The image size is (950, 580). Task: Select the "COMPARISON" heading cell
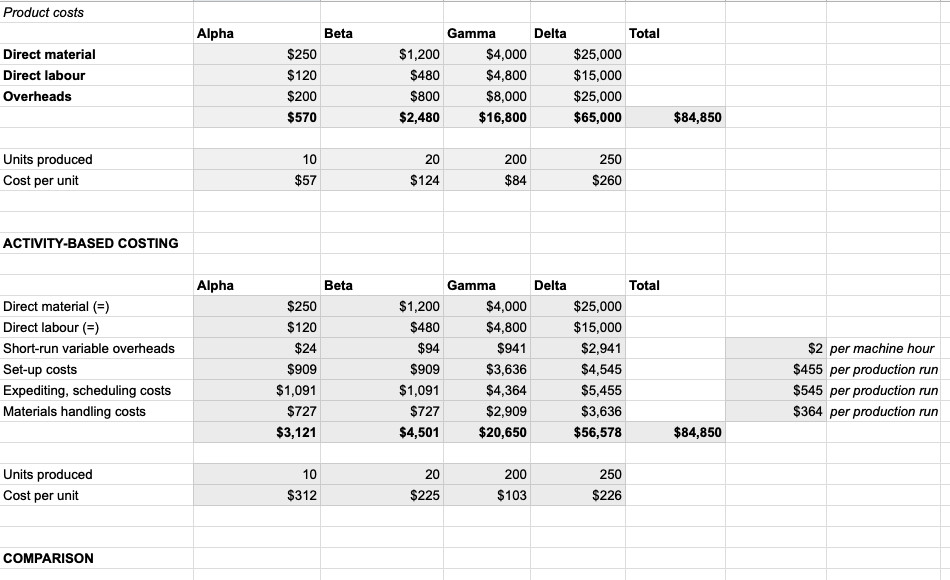49,558
